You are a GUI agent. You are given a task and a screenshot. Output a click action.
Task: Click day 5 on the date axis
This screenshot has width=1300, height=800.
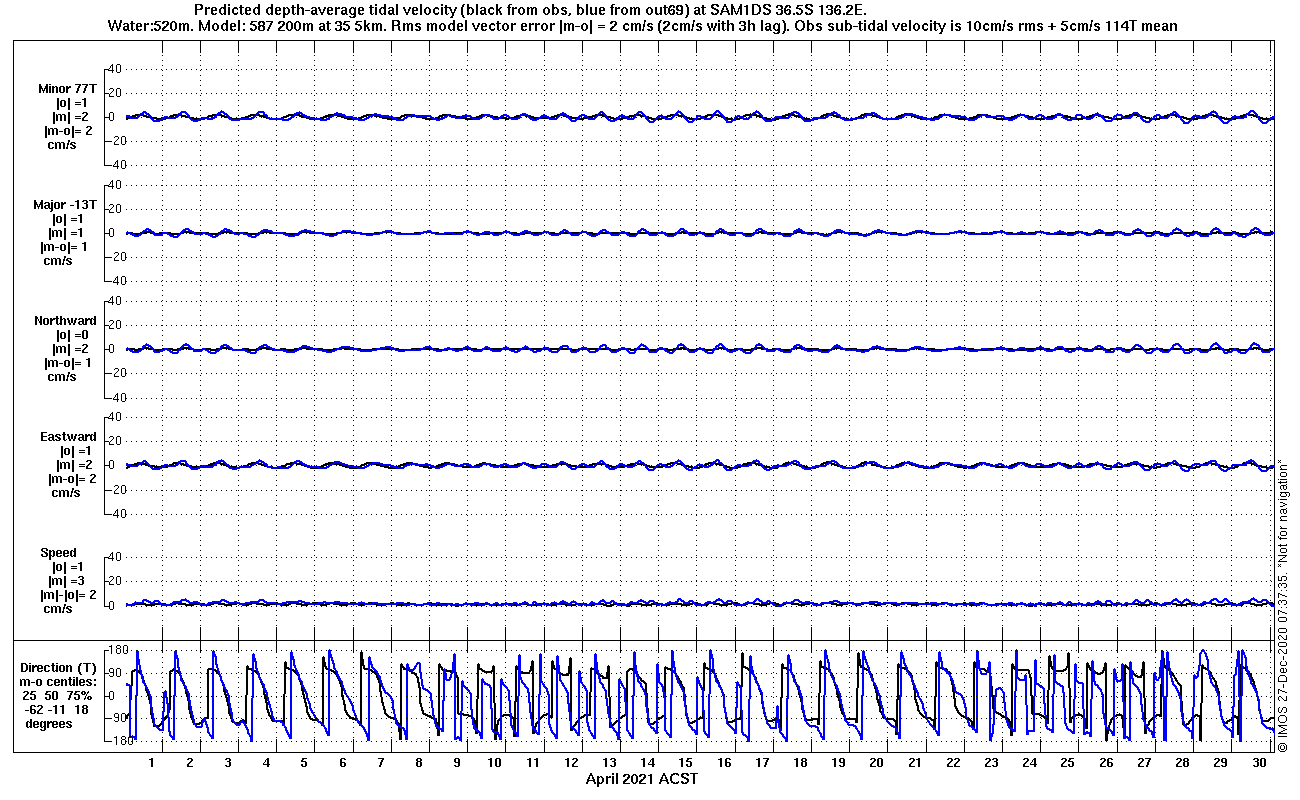[304, 763]
